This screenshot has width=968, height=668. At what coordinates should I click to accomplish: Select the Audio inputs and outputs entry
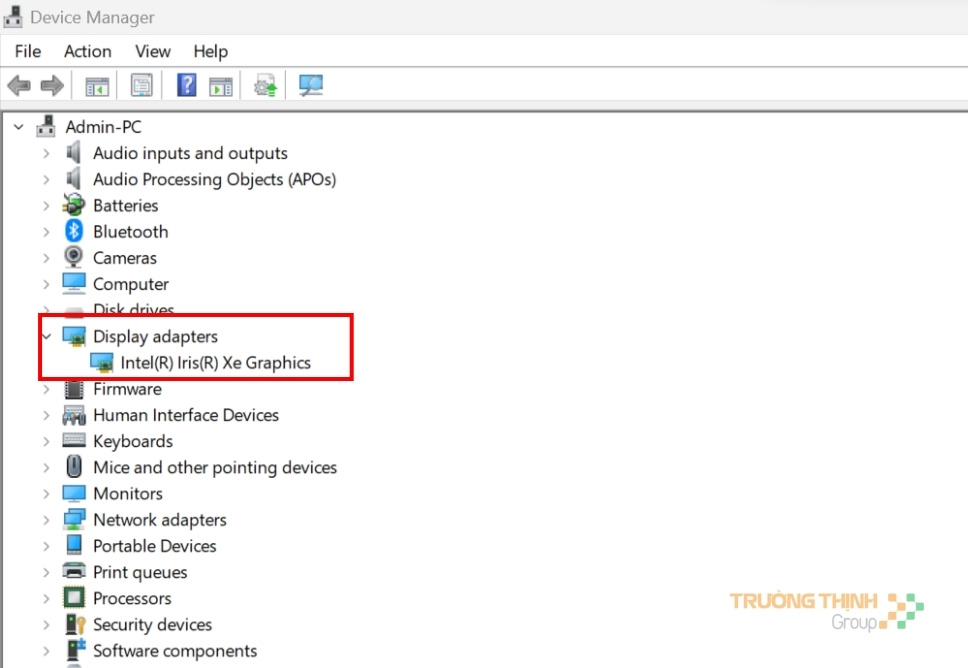click(190, 153)
